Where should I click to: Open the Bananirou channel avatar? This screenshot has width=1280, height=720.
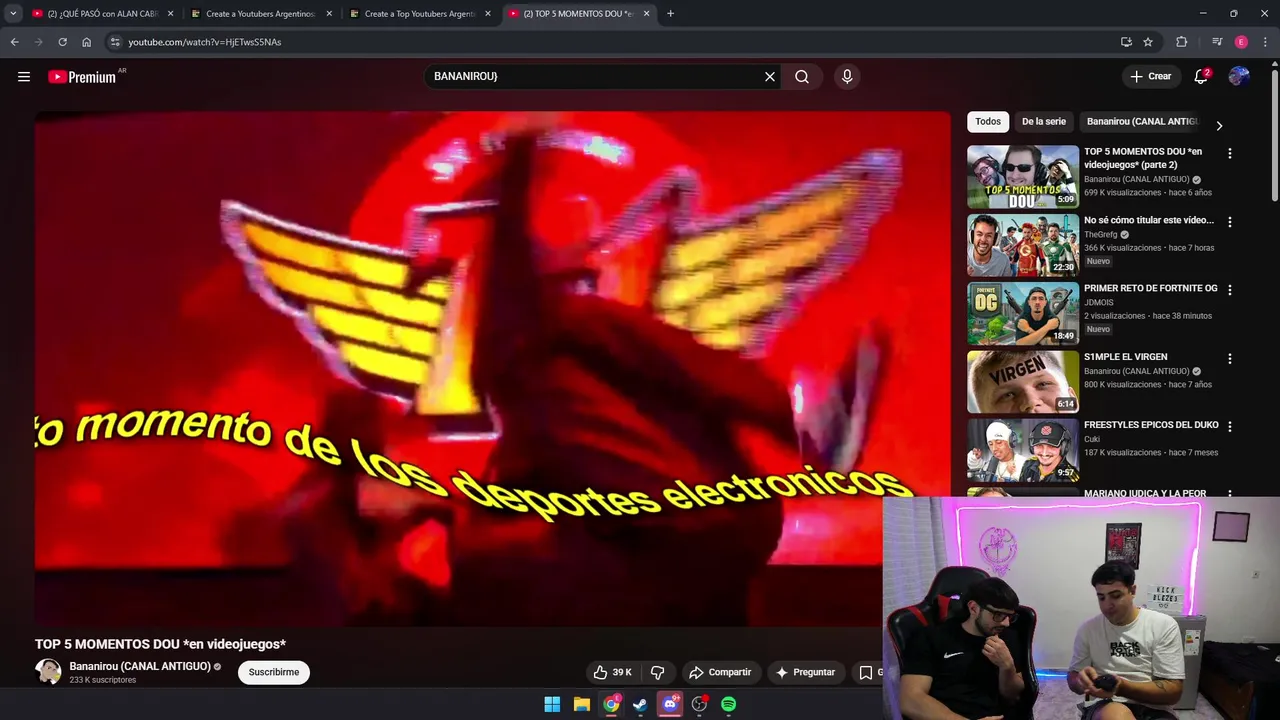(x=48, y=672)
